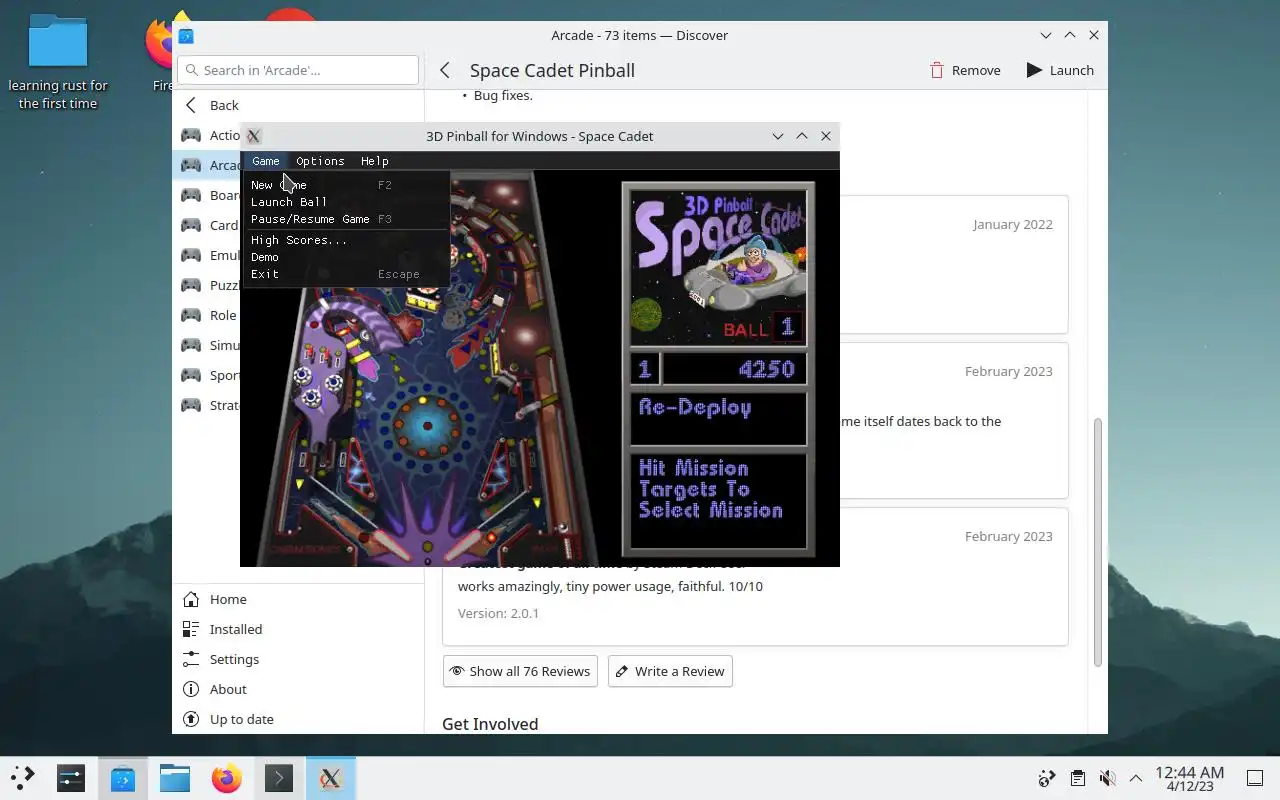
Task: Select the Card category gamepad icon
Action: pyautogui.click(x=190, y=225)
